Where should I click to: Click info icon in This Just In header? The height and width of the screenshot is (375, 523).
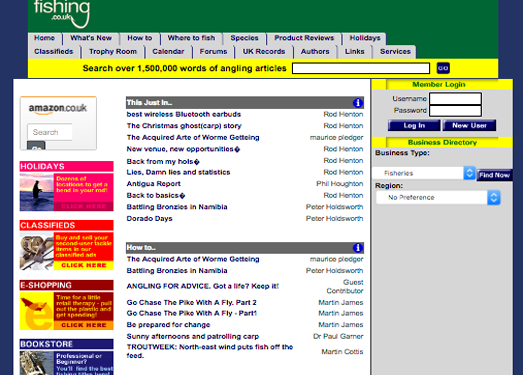(x=358, y=103)
